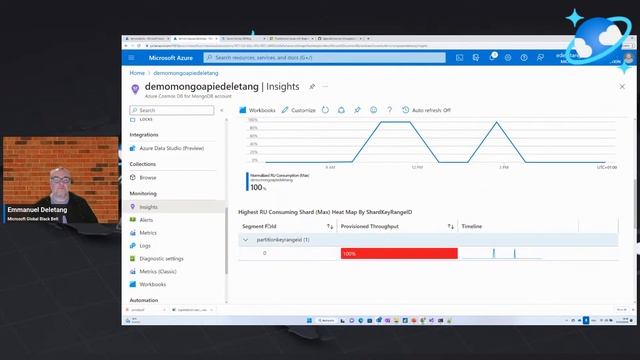640x360 pixels.
Task: Open the Auto refresh: Off setting
Action: click(427, 110)
